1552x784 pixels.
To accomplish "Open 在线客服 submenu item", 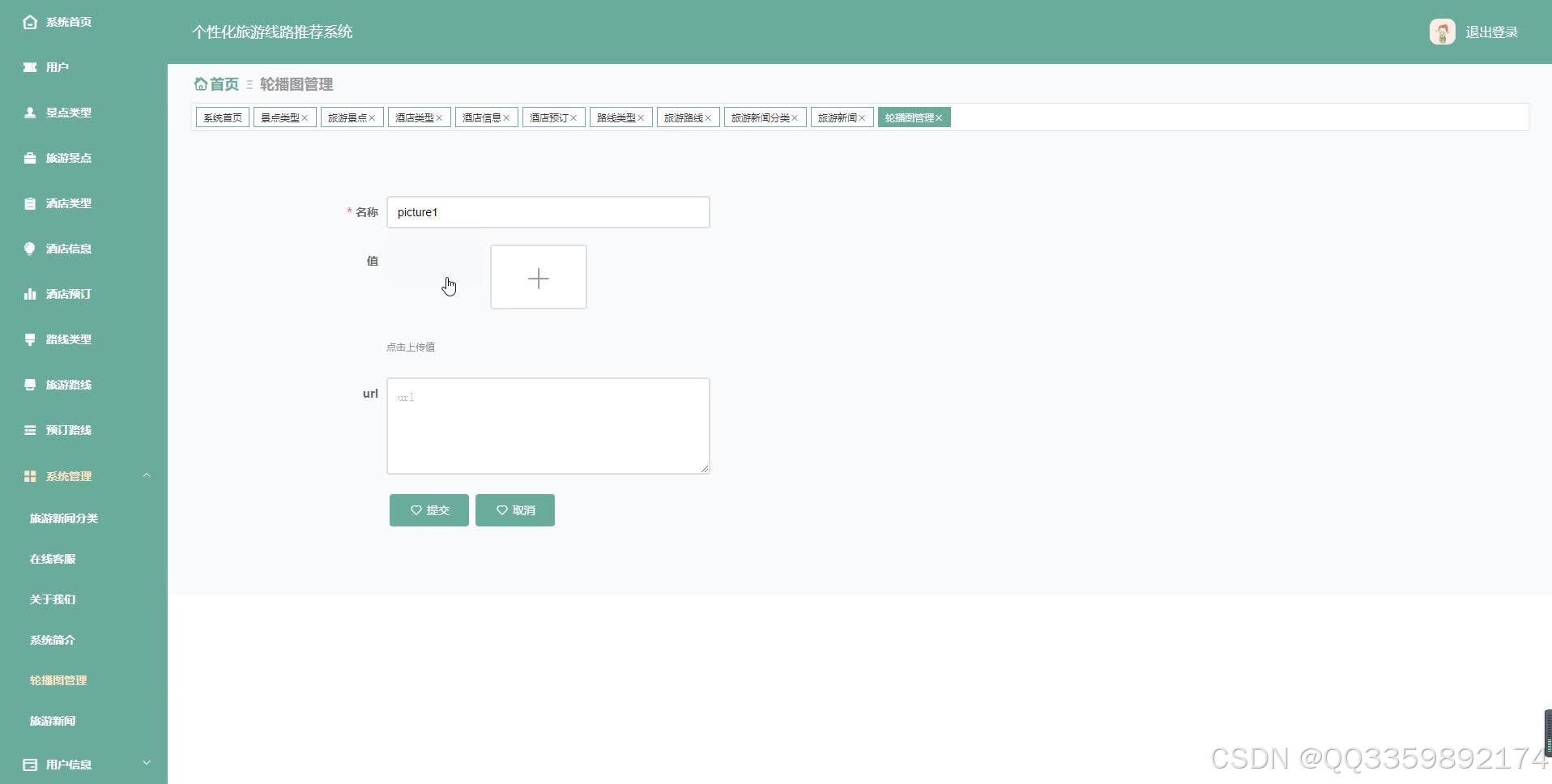I will pyautogui.click(x=53, y=559).
